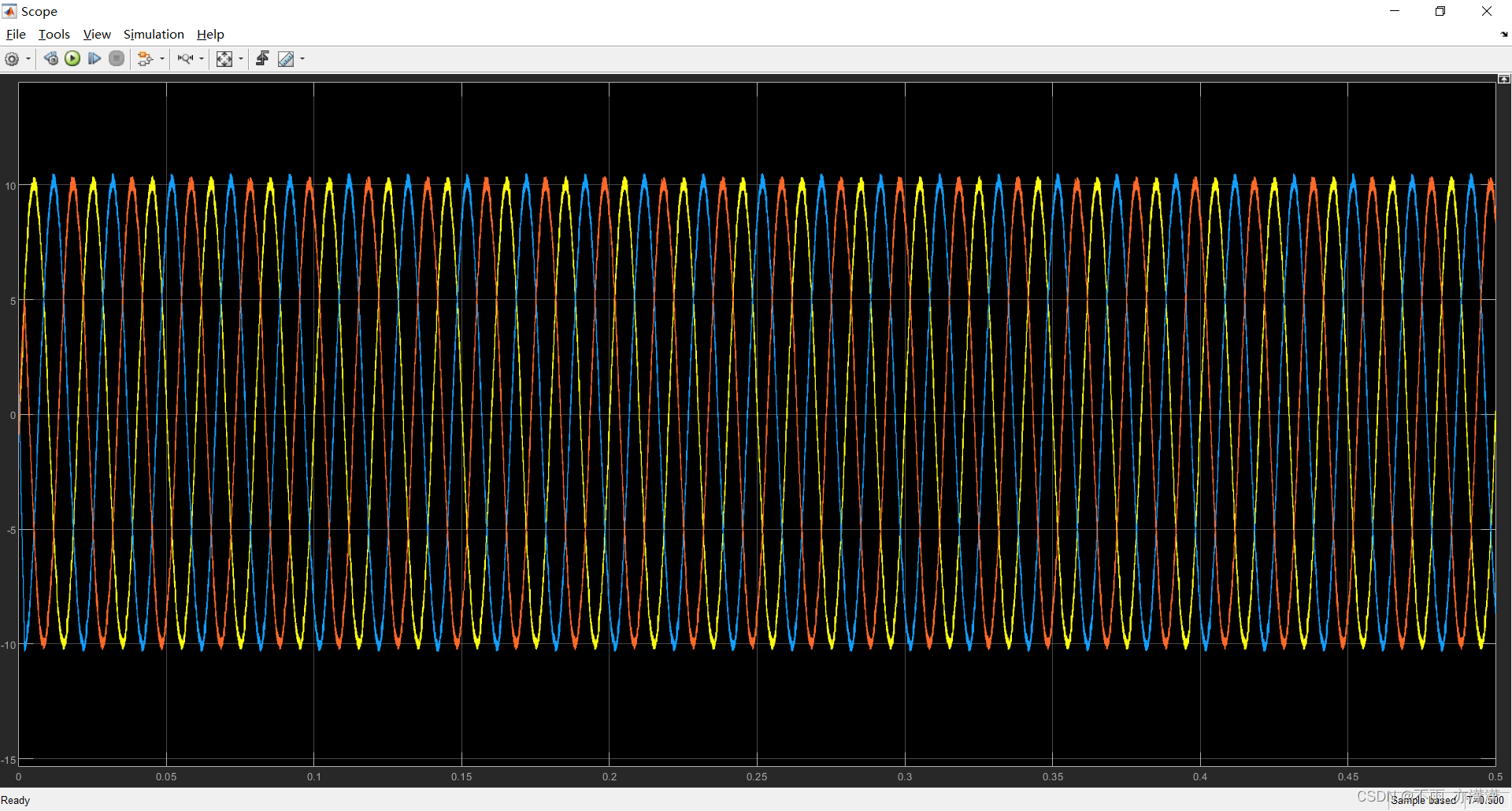The height and width of the screenshot is (811, 1512).
Task: Click the dock scope arrow in menu bar
Action: [1504, 35]
